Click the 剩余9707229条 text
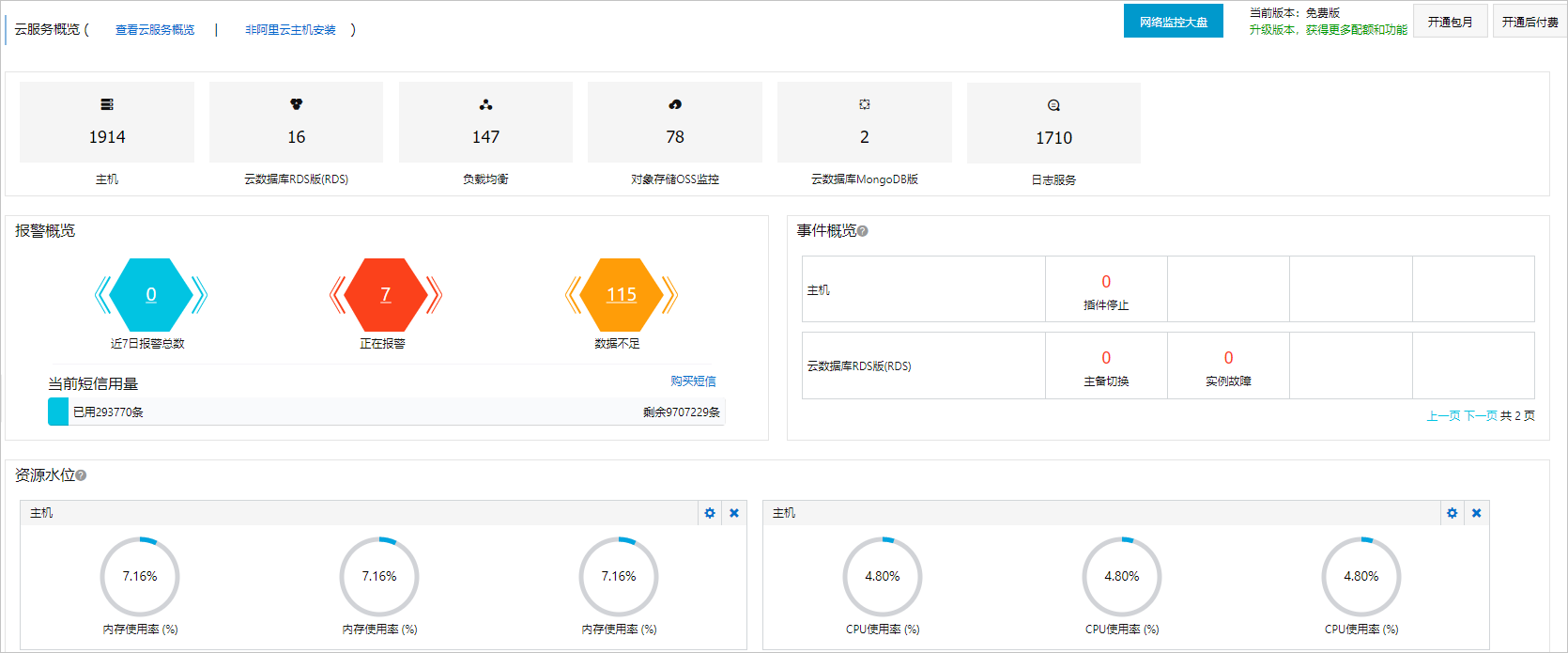 click(x=682, y=412)
